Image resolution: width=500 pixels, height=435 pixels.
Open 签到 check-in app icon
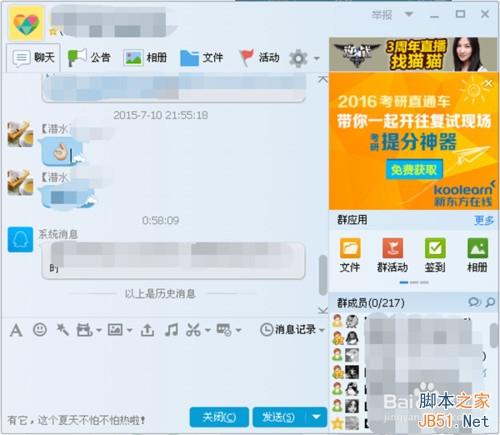[x=435, y=255]
